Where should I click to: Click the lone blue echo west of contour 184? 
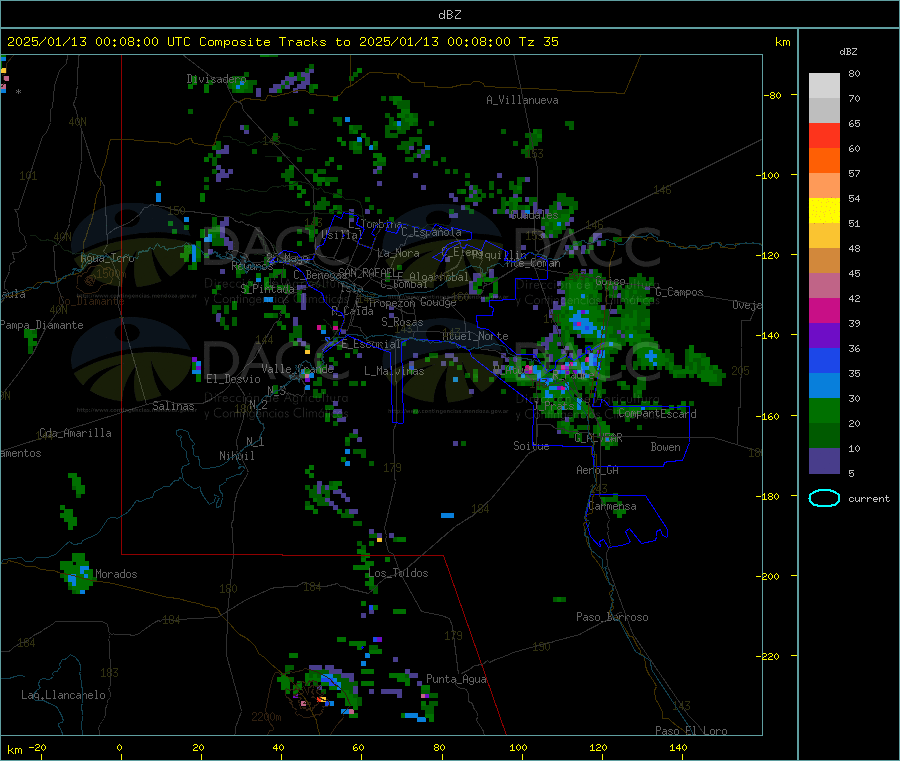click(x=448, y=515)
